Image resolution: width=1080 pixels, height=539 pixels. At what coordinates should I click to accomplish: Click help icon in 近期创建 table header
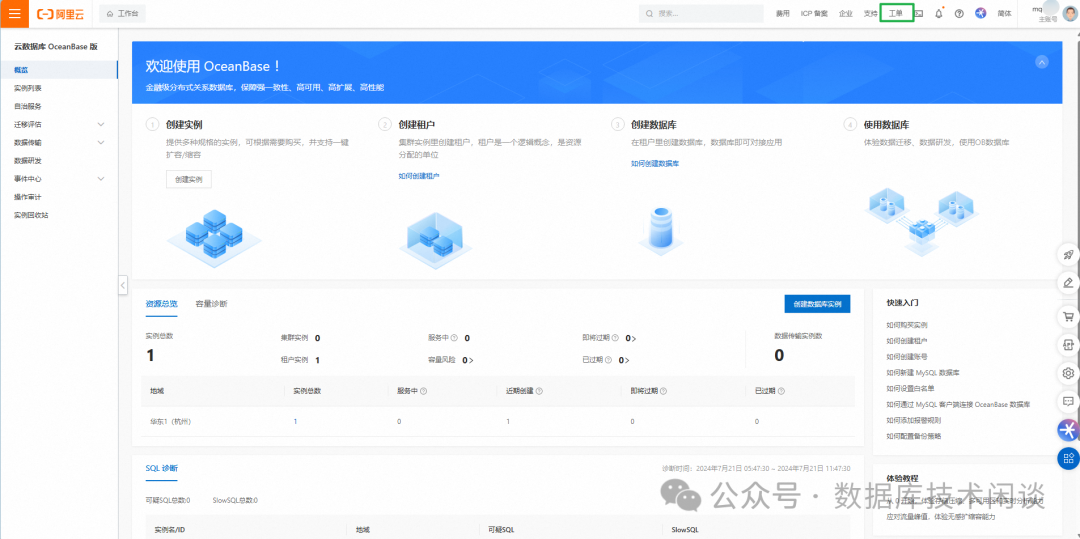click(x=539, y=391)
